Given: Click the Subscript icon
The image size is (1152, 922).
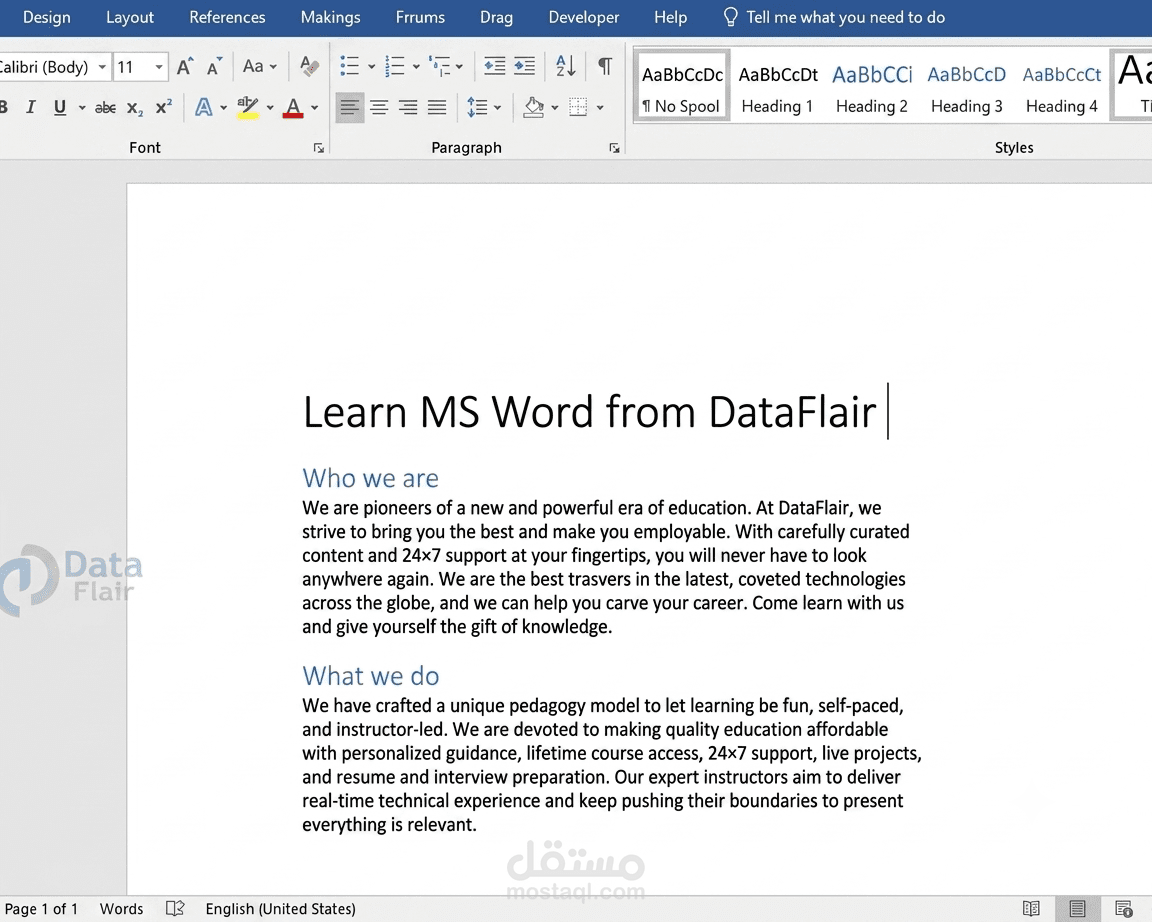Looking at the screenshot, I should [x=134, y=108].
